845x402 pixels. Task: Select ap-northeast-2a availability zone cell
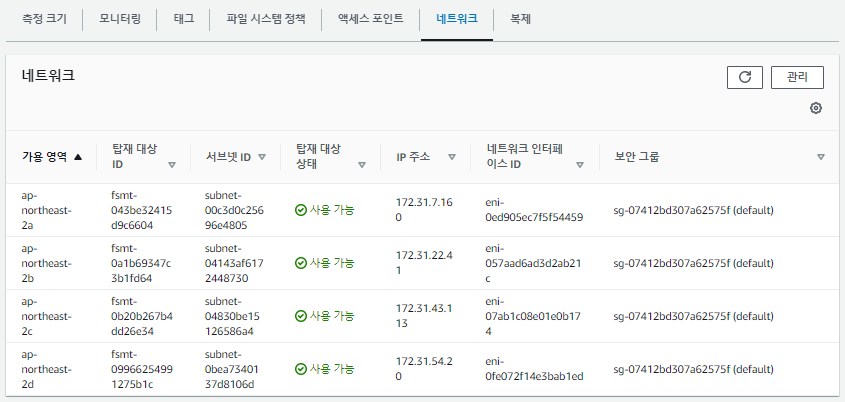tap(46, 210)
